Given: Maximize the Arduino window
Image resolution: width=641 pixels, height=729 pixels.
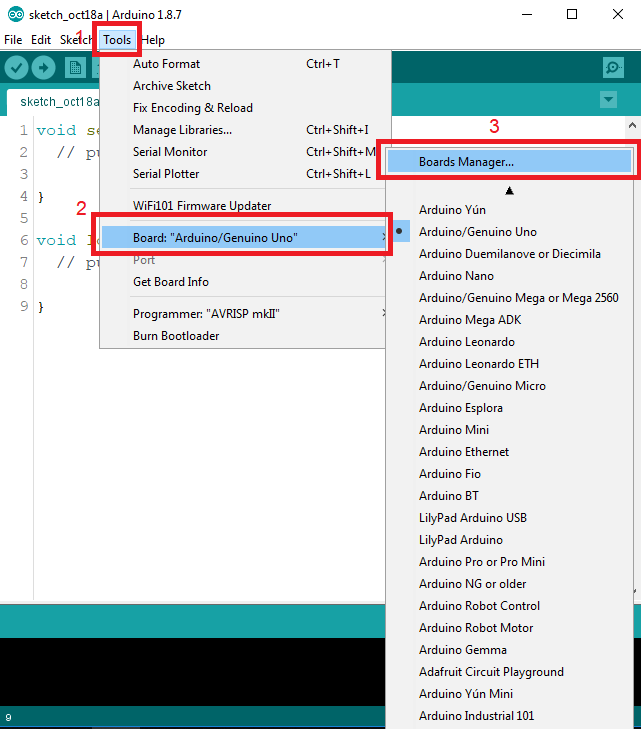Looking at the screenshot, I should (x=572, y=14).
